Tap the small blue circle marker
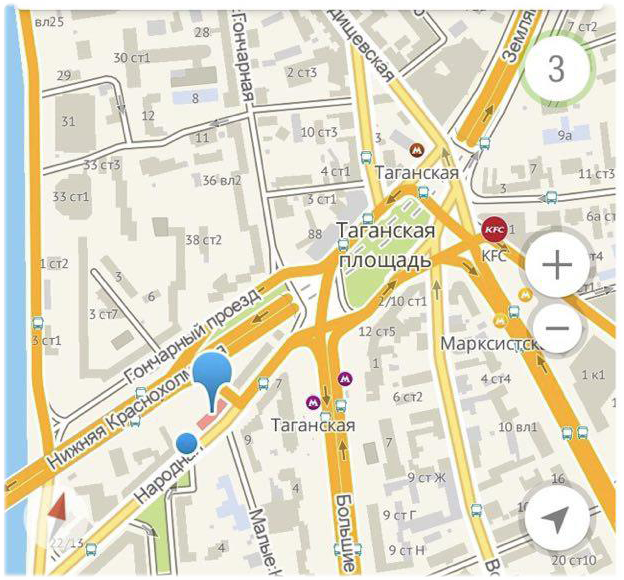 (x=187, y=443)
